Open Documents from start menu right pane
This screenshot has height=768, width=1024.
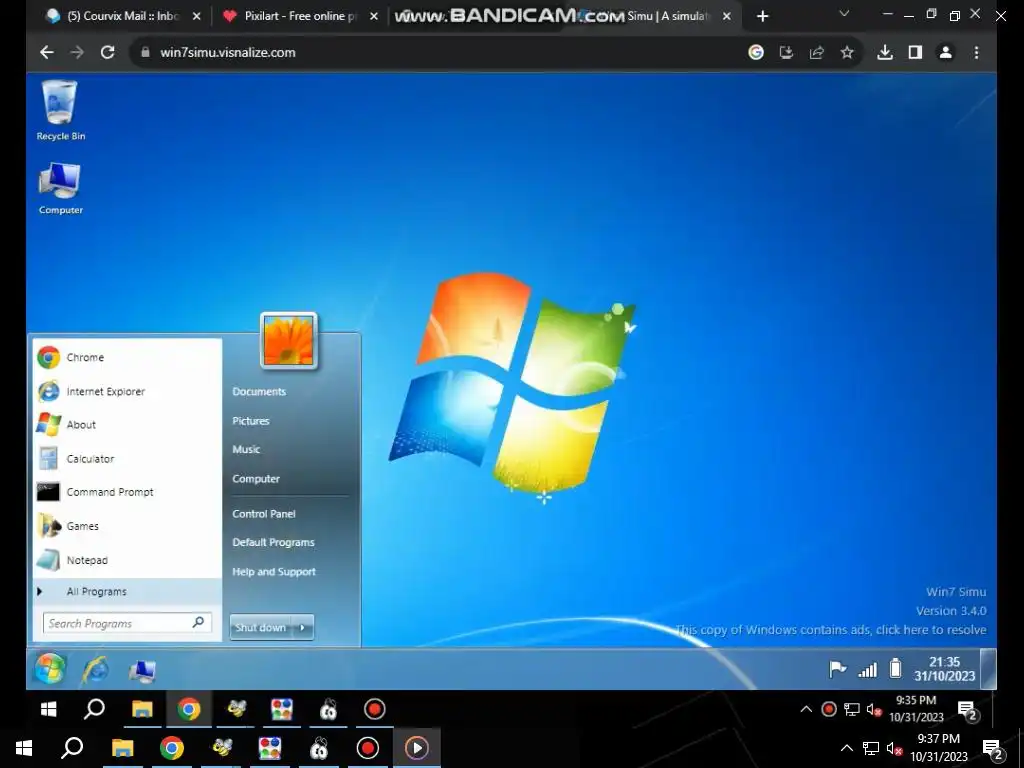(259, 391)
